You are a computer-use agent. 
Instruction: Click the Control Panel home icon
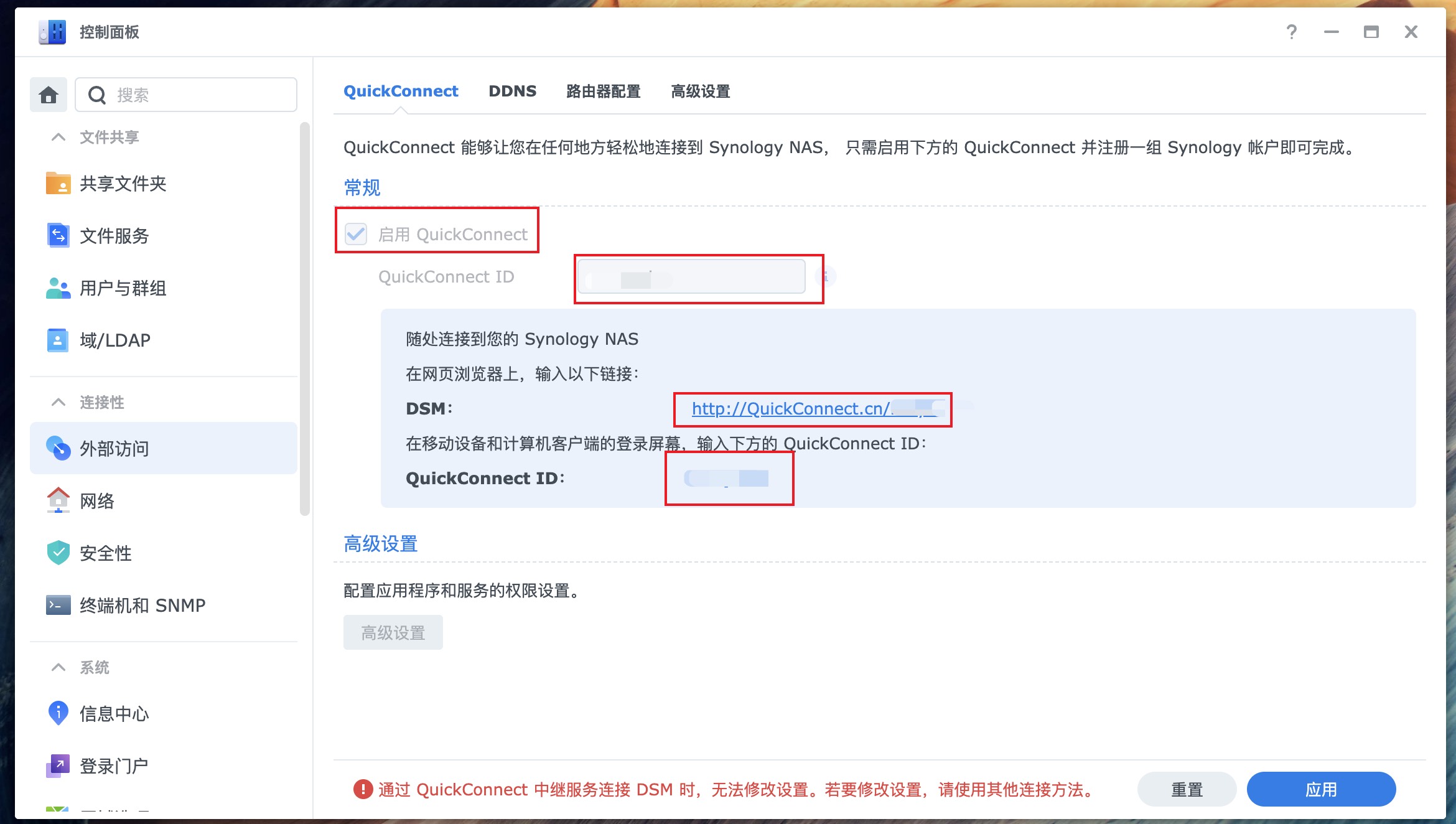(49, 95)
